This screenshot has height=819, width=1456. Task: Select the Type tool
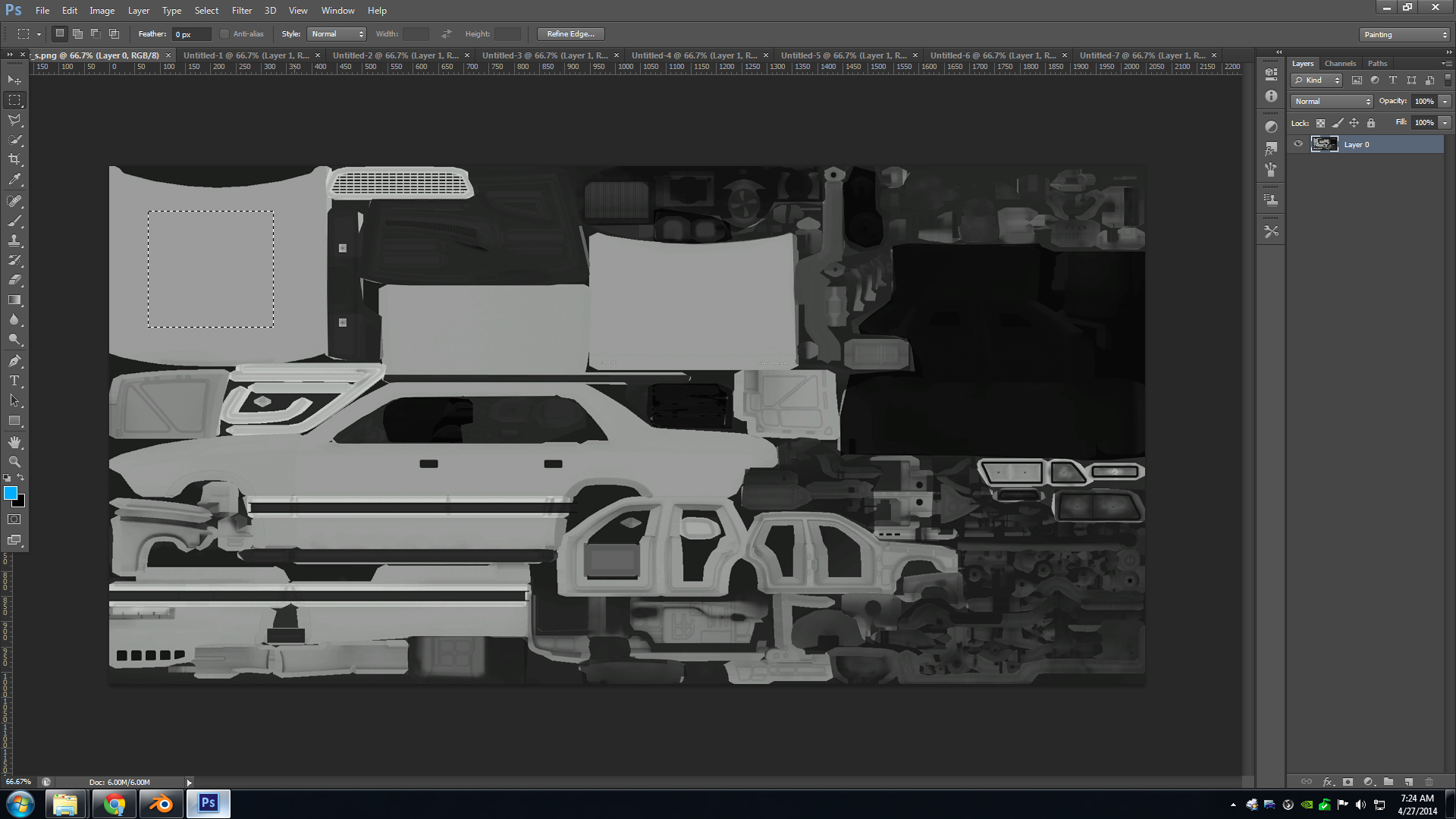[x=14, y=380]
